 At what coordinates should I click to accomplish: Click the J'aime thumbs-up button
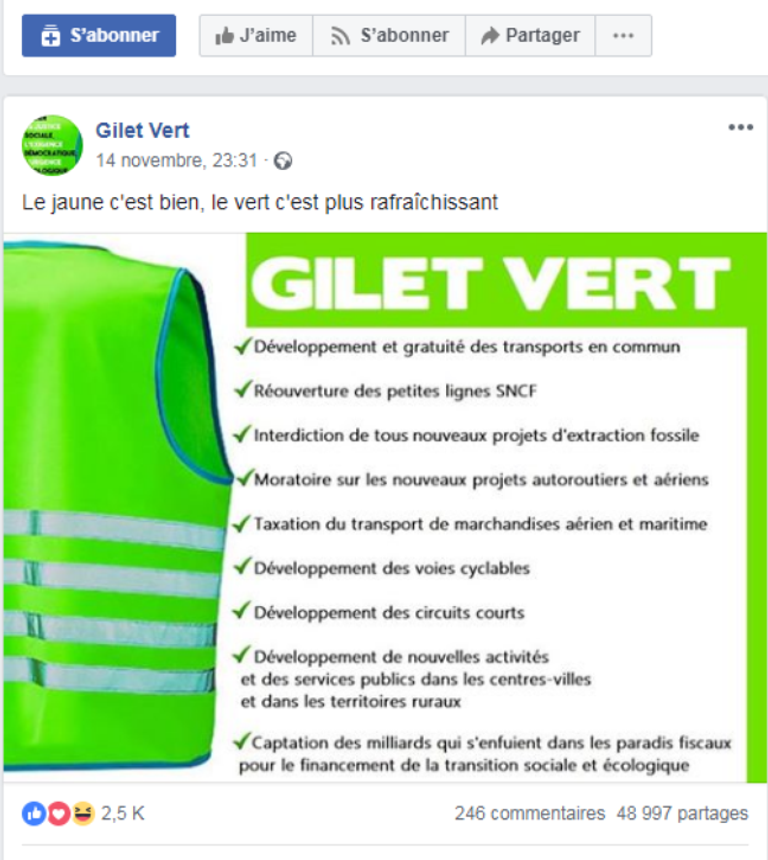pos(256,36)
